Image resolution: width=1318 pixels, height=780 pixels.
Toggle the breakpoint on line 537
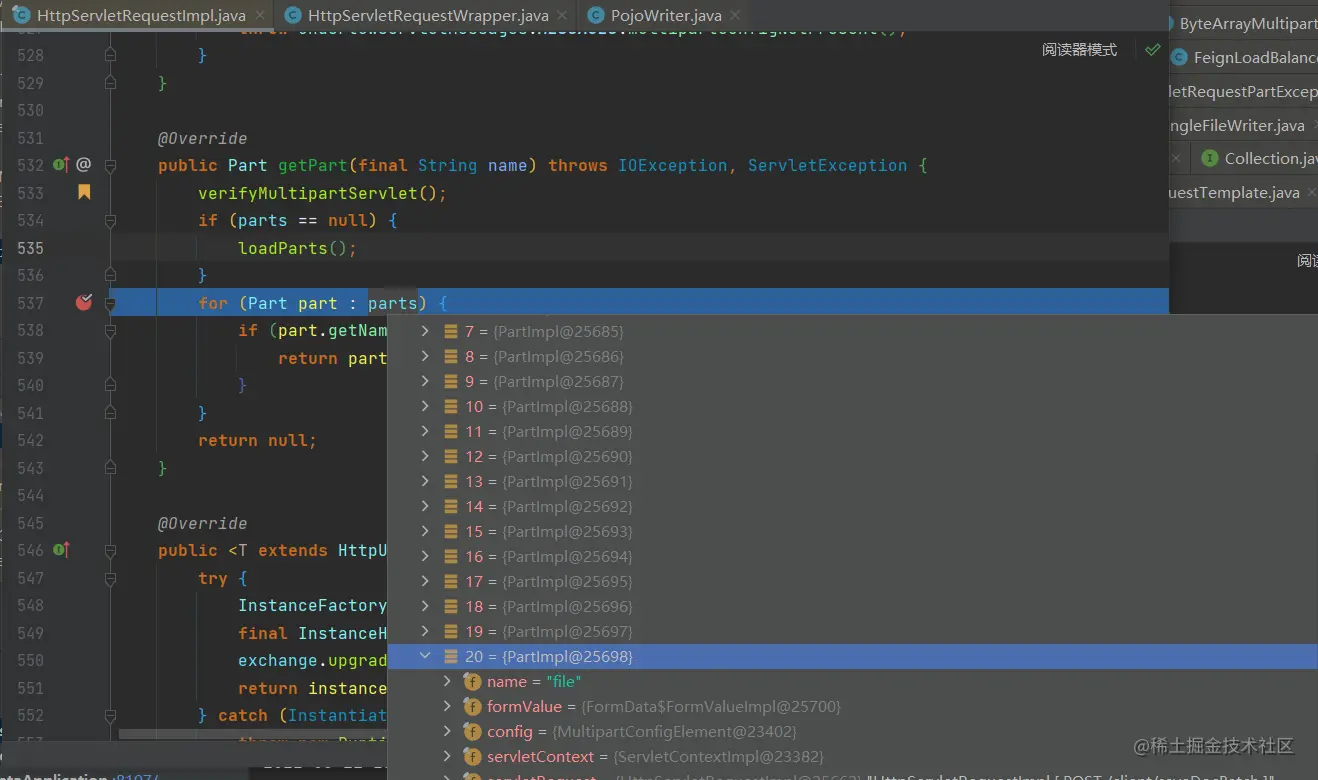pos(84,302)
